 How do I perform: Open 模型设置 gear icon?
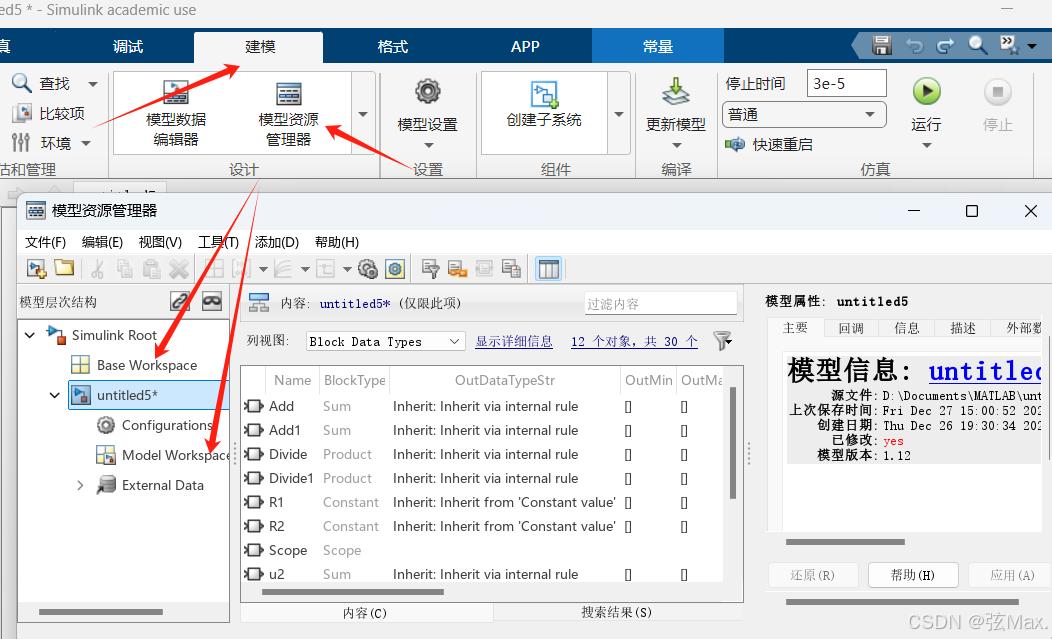tap(427, 91)
